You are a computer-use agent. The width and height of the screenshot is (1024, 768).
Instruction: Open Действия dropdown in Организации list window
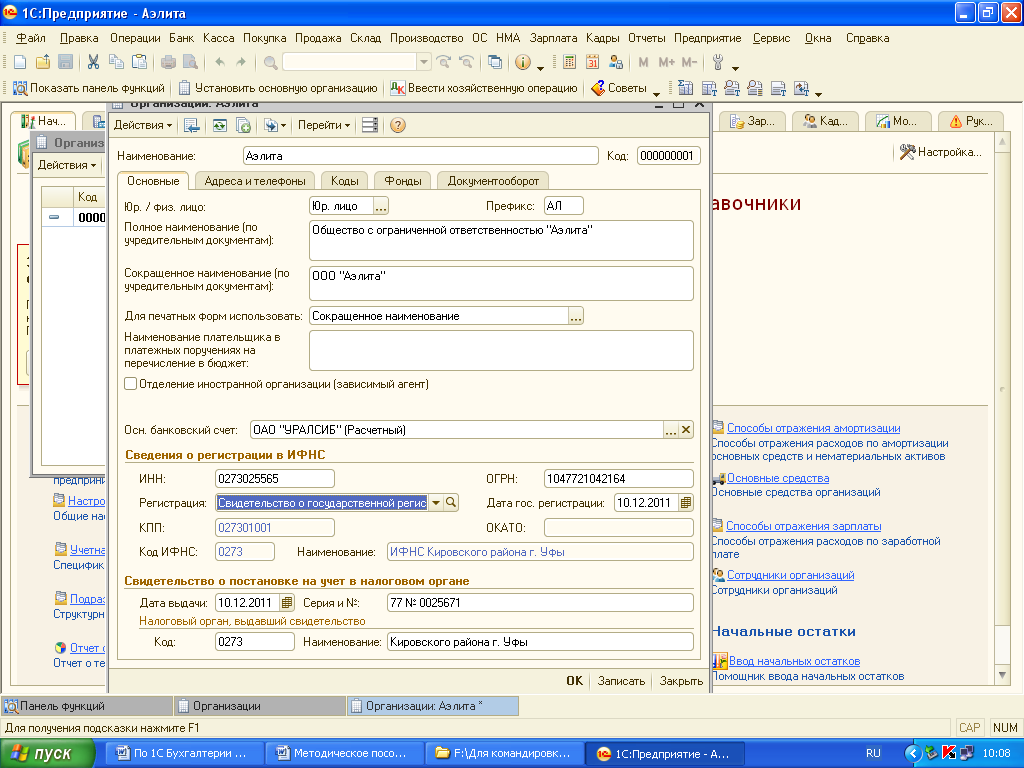coord(67,165)
